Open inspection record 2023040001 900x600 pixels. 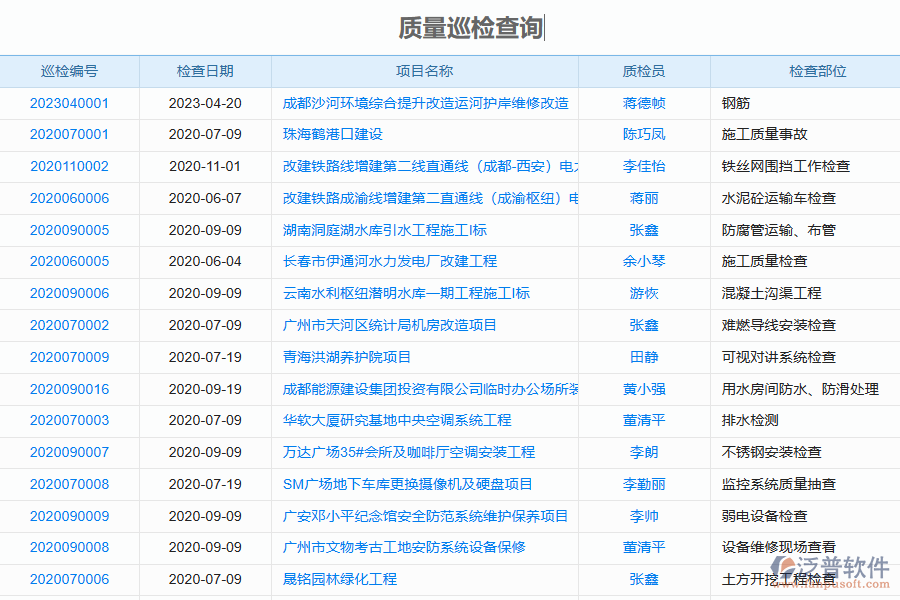70,103
